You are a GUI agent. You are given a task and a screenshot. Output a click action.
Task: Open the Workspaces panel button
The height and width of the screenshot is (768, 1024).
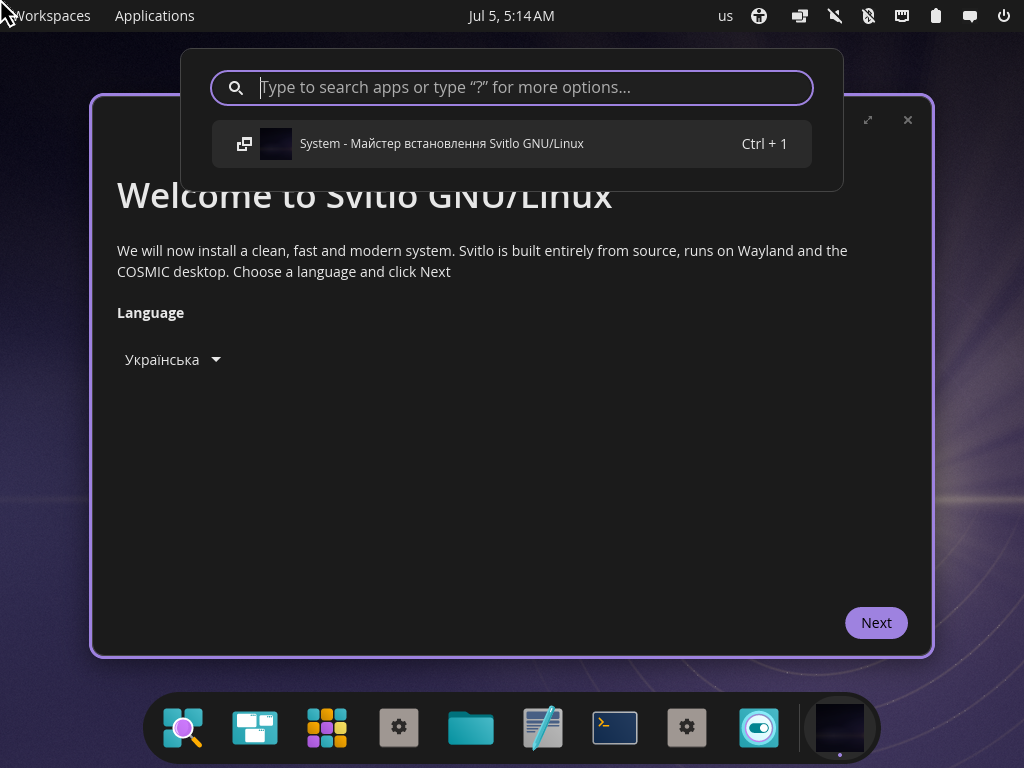(51, 16)
